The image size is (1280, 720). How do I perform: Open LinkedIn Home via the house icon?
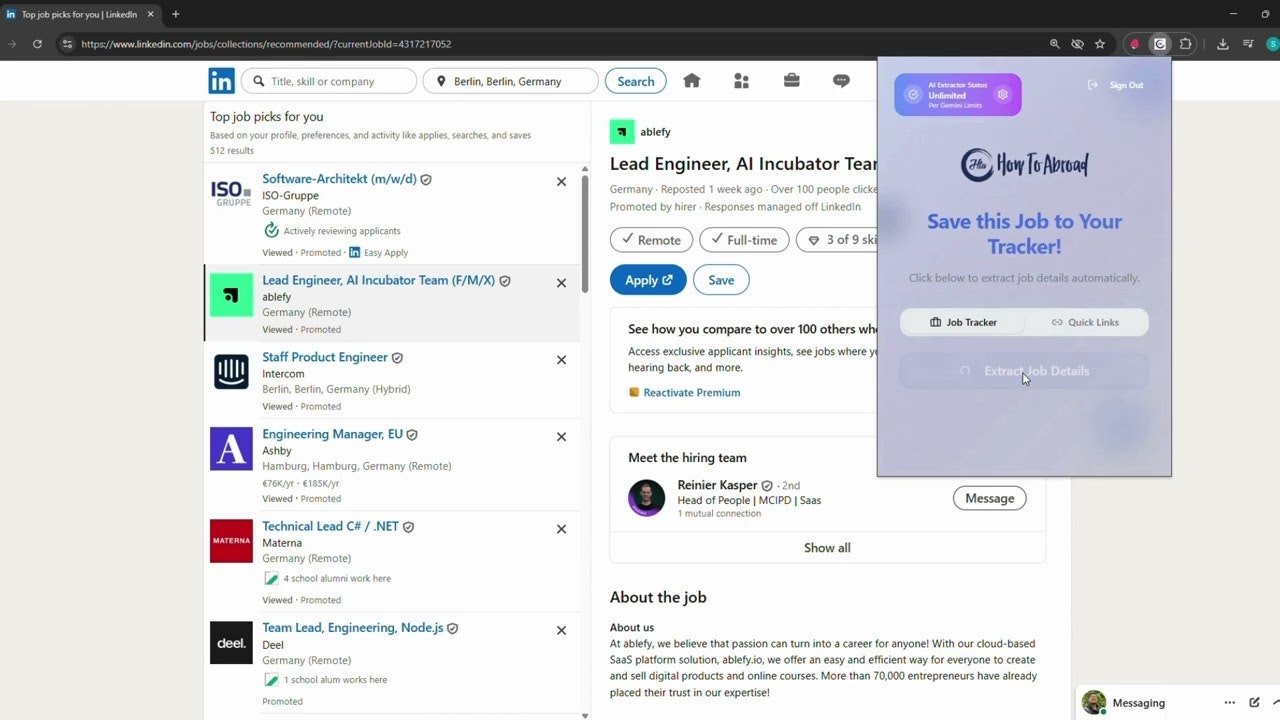[691, 80]
